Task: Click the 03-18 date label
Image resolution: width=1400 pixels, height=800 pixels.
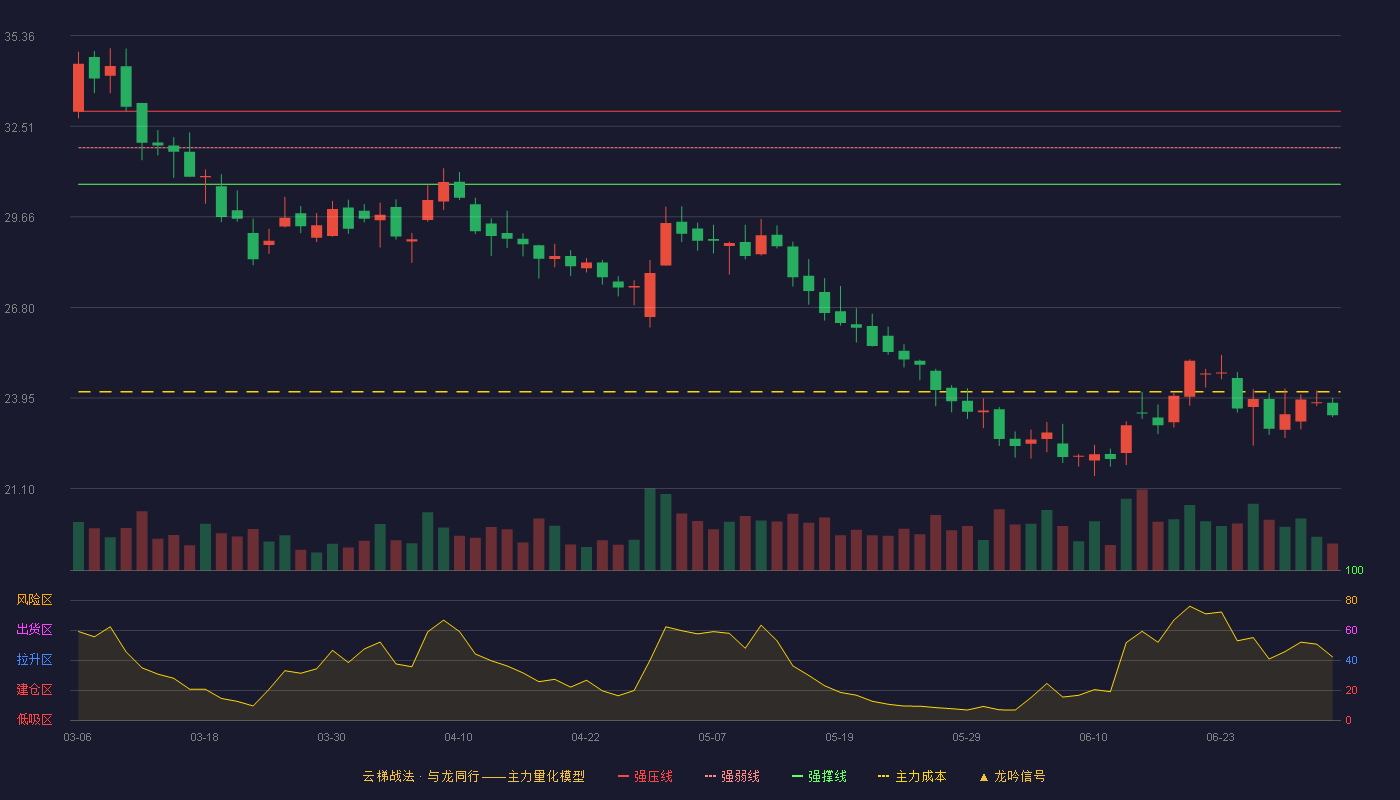Action: click(x=204, y=737)
